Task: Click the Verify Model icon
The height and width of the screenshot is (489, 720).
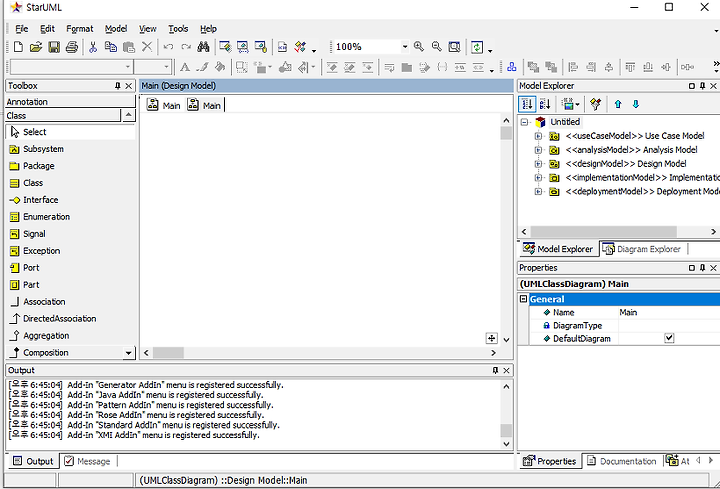Action: tap(300, 47)
